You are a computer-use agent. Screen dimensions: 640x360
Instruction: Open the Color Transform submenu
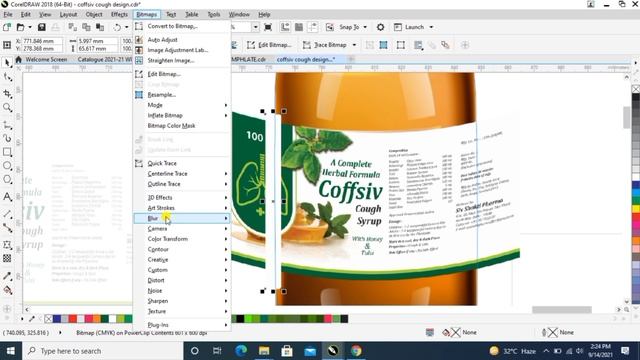(182, 239)
